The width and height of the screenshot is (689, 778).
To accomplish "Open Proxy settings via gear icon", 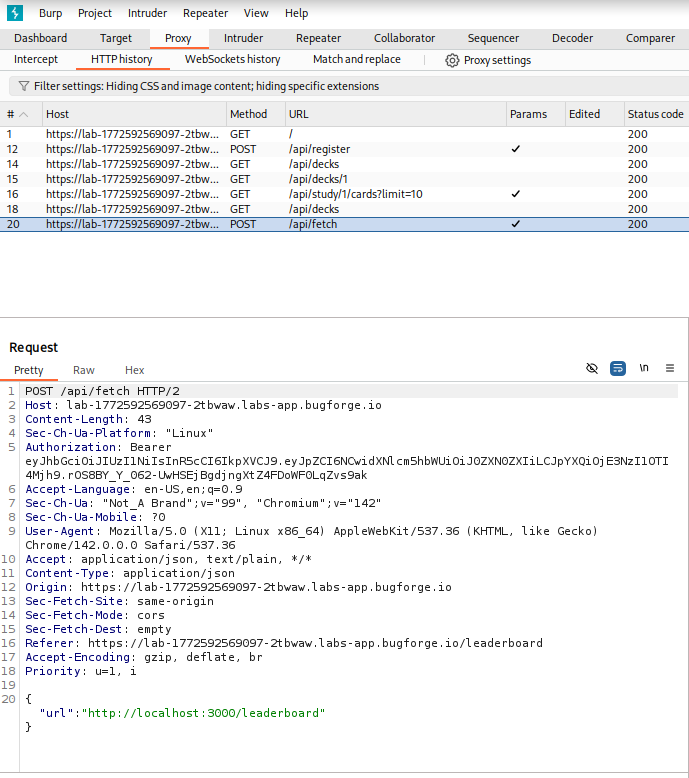I will tap(452, 60).
